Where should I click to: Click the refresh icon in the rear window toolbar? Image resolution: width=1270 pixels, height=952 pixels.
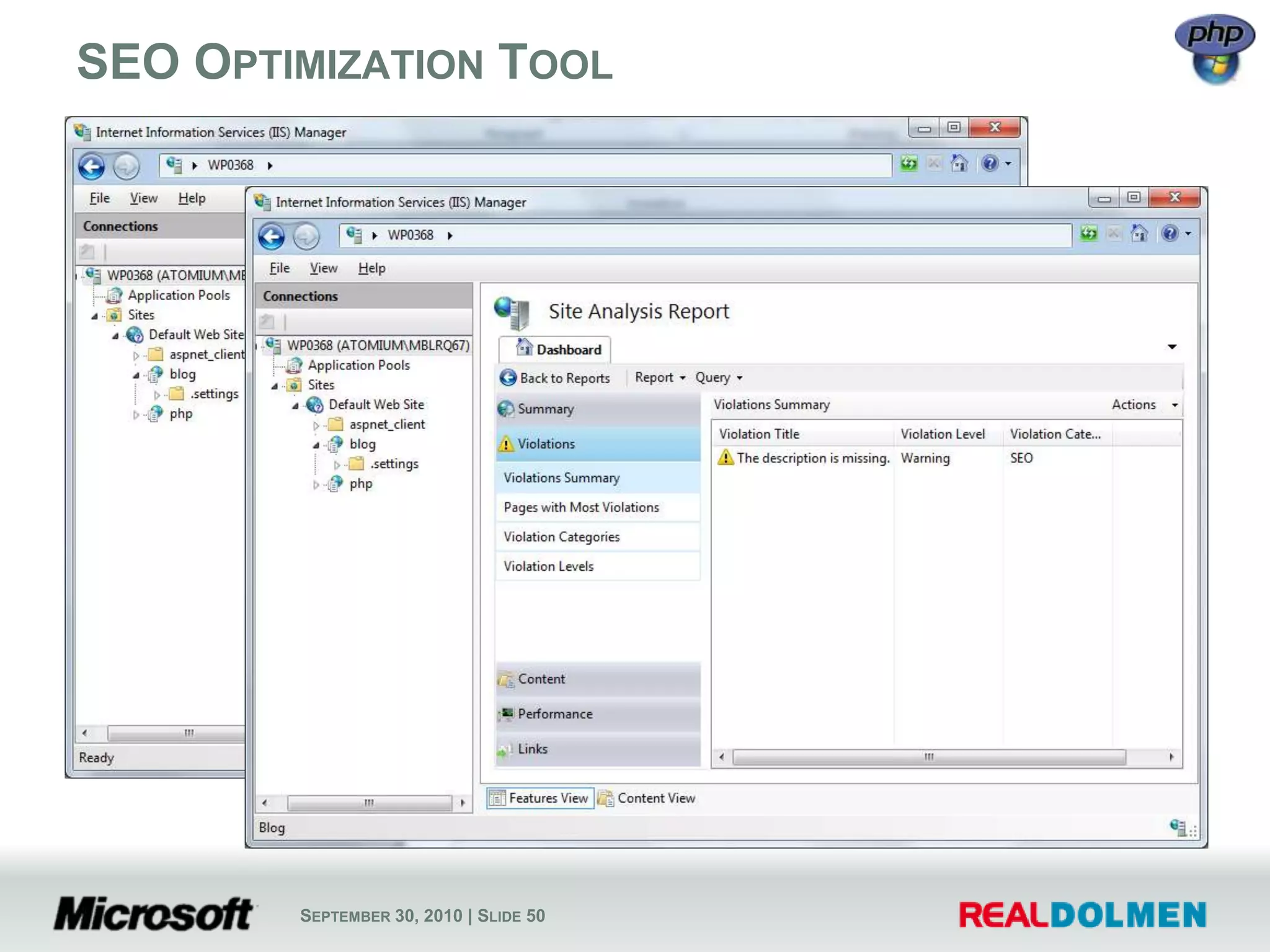point(908,163)
